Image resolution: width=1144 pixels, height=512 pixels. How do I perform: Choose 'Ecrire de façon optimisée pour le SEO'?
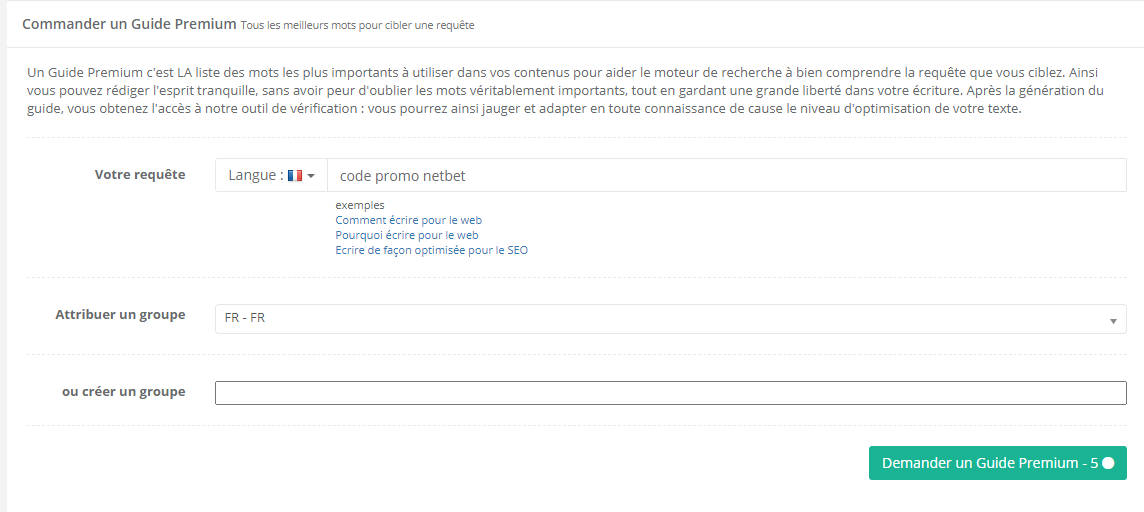pyautogui.click(x=431, y=250)
